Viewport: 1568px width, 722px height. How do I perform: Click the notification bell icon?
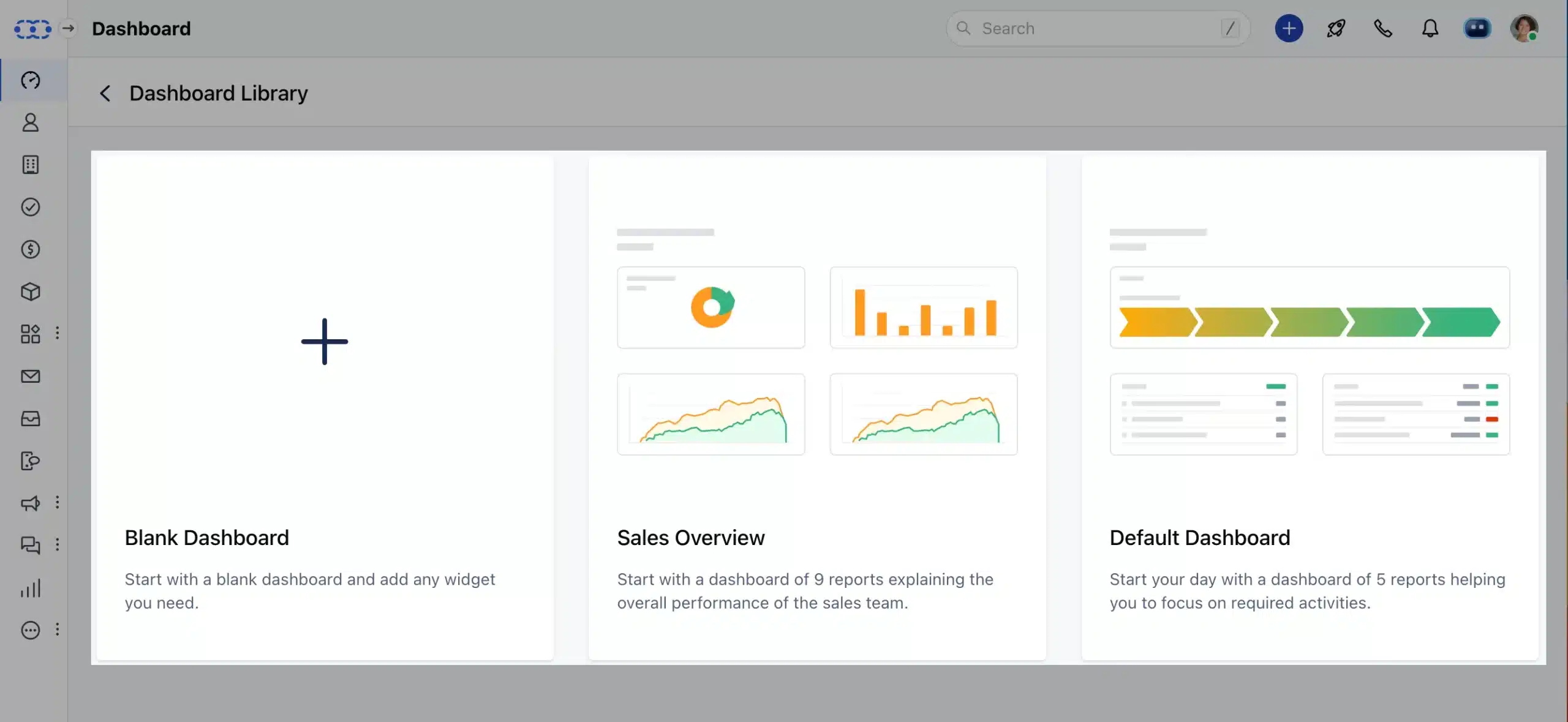point(1430,28)
